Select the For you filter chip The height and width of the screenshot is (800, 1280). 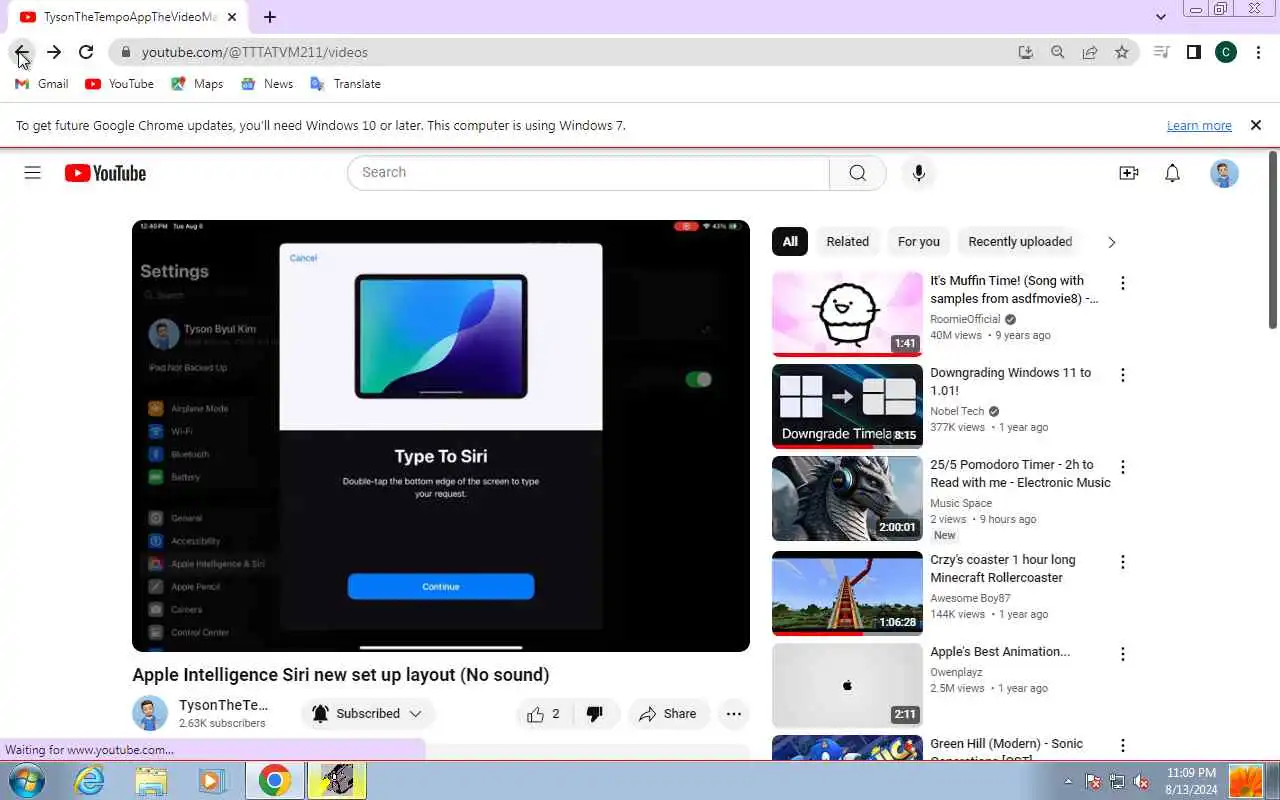click(x=918, y=242)
